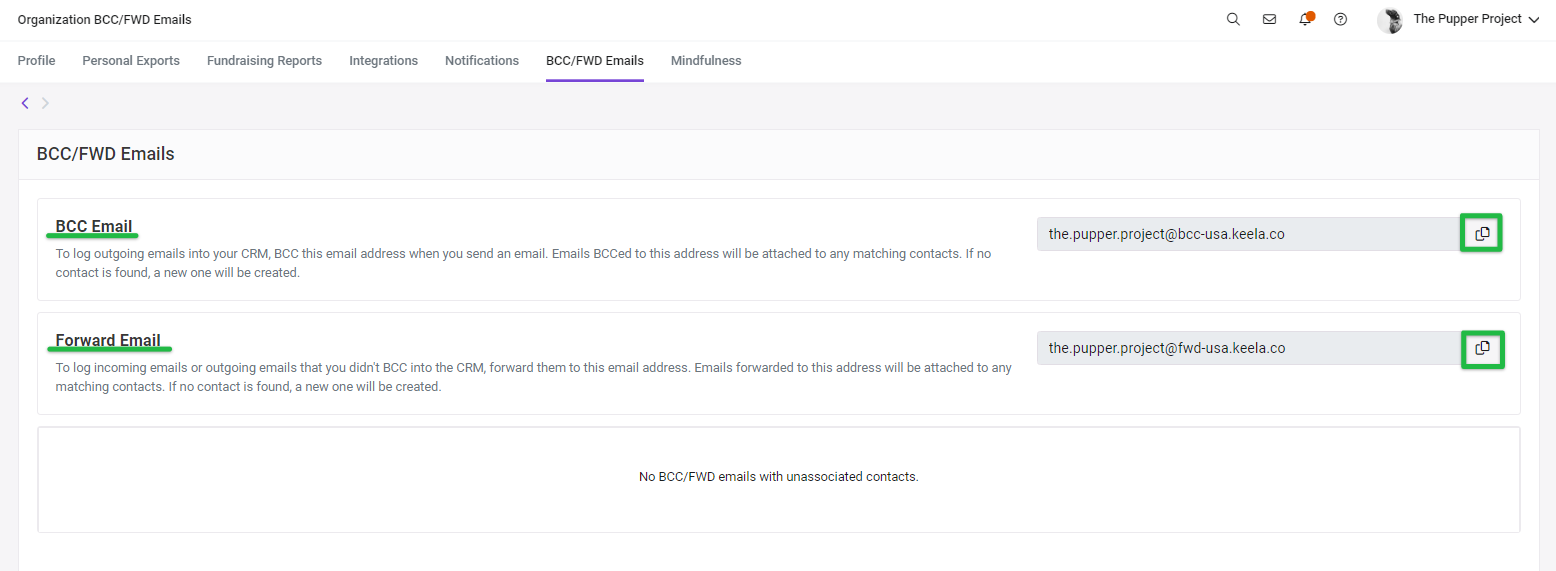
Task: Open the Personal Exports tab
Action: point(131,61)
